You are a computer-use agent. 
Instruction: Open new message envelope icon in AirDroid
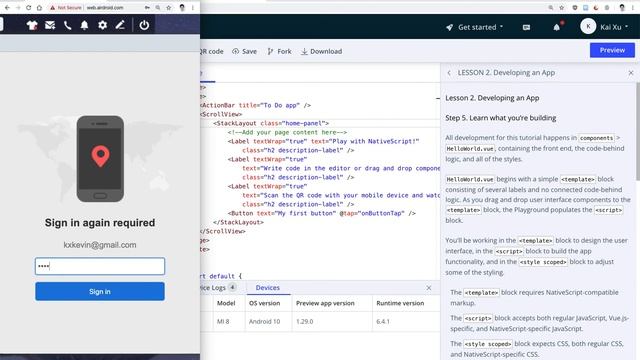(50, 25)
